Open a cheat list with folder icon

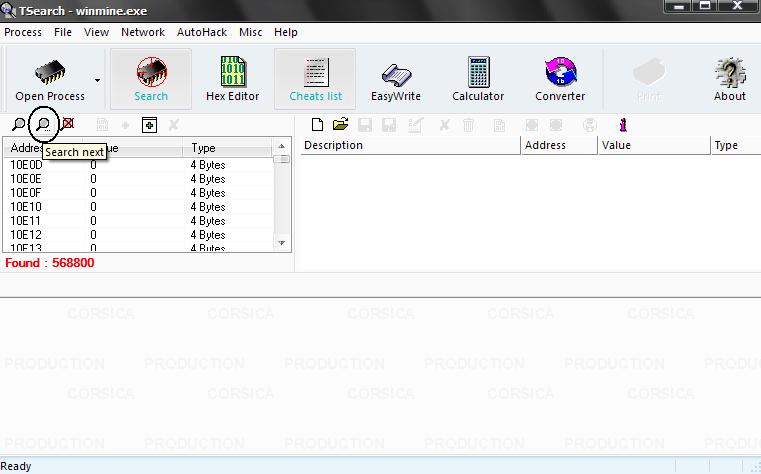(x=340, y=125)
